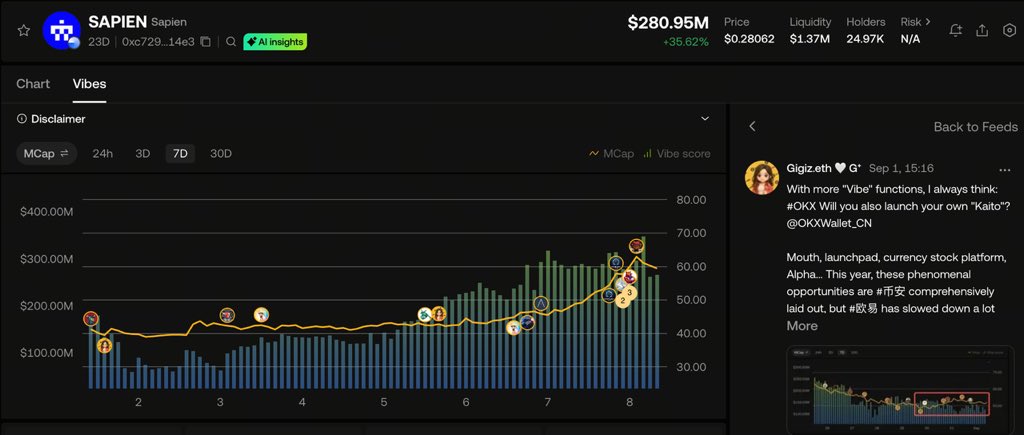Expand post text with More

[802, 326]
